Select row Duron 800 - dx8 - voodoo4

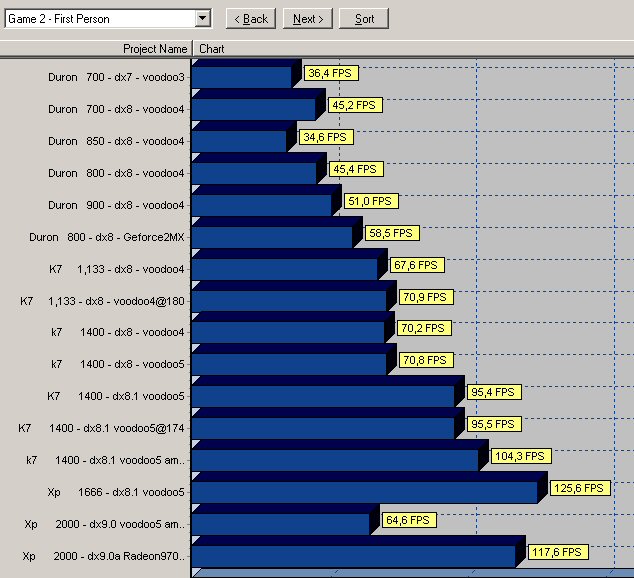(x=116, y=173)
